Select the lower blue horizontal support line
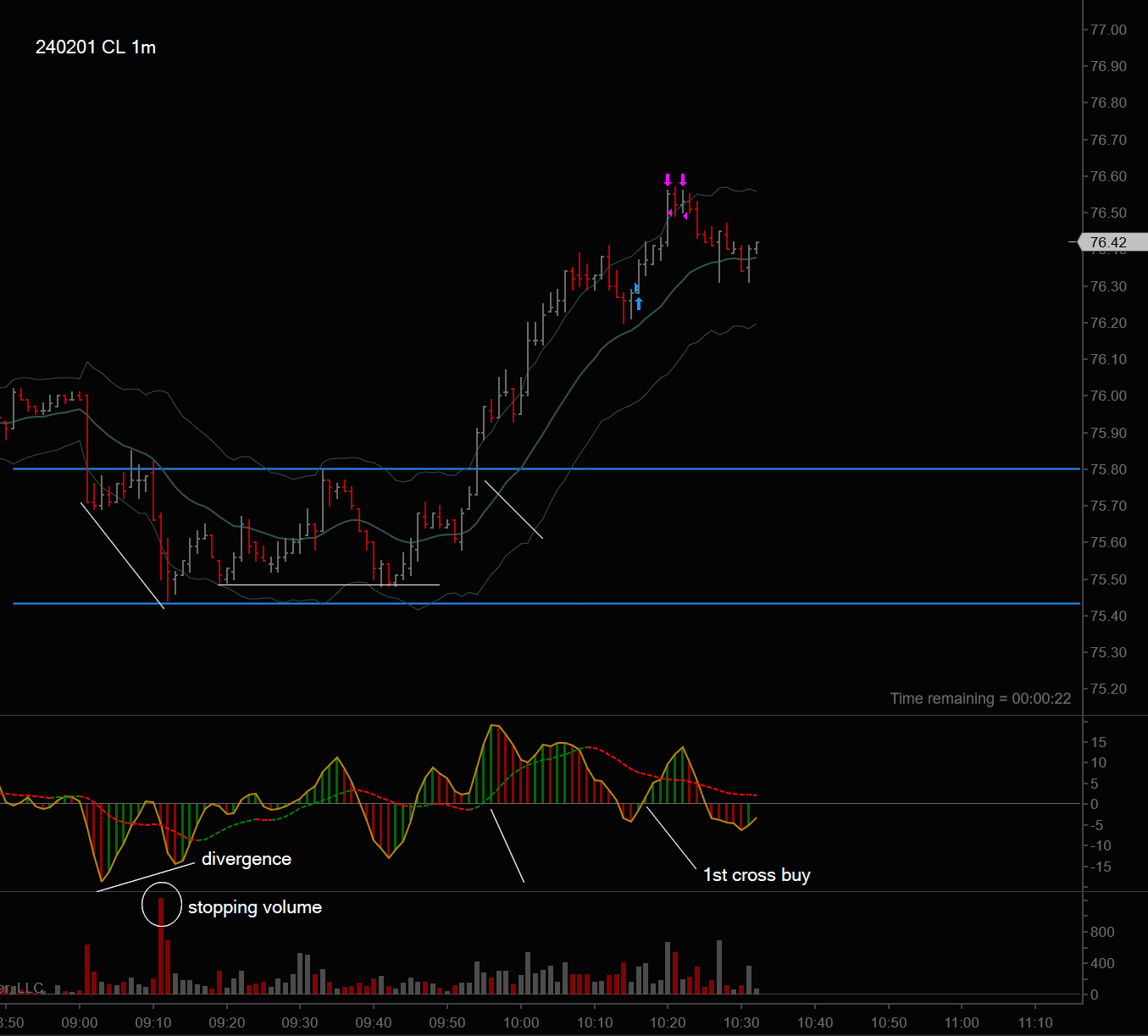This screenshot has height=1036, width=1148. point(546,603)
